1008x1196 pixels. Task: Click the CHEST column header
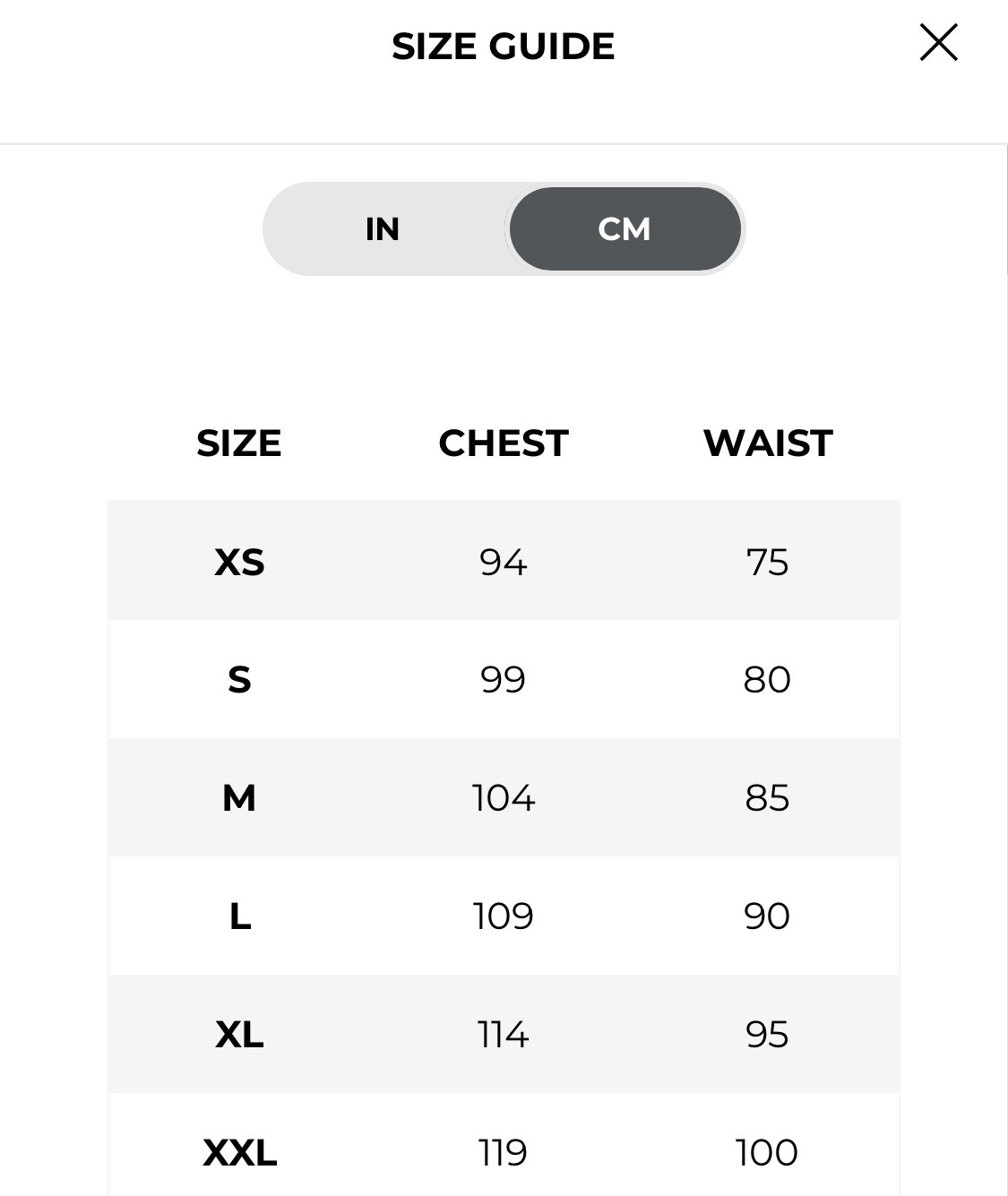(504, 443)
